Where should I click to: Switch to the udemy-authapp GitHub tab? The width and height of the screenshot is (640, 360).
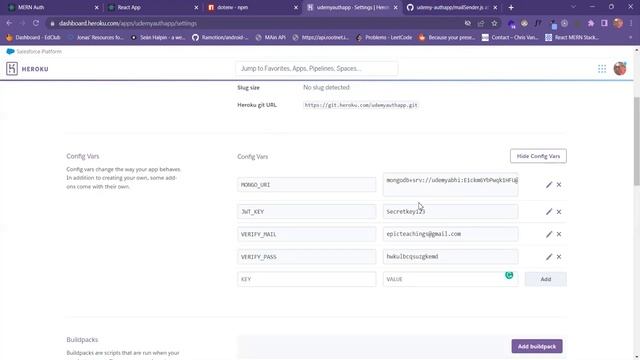[x=452, y=7]
